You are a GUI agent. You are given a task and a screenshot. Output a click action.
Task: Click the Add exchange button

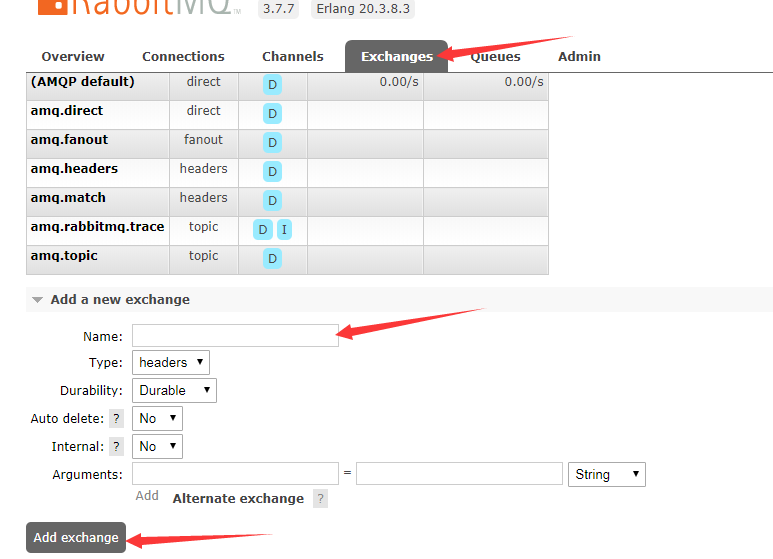tap(76, 537)
